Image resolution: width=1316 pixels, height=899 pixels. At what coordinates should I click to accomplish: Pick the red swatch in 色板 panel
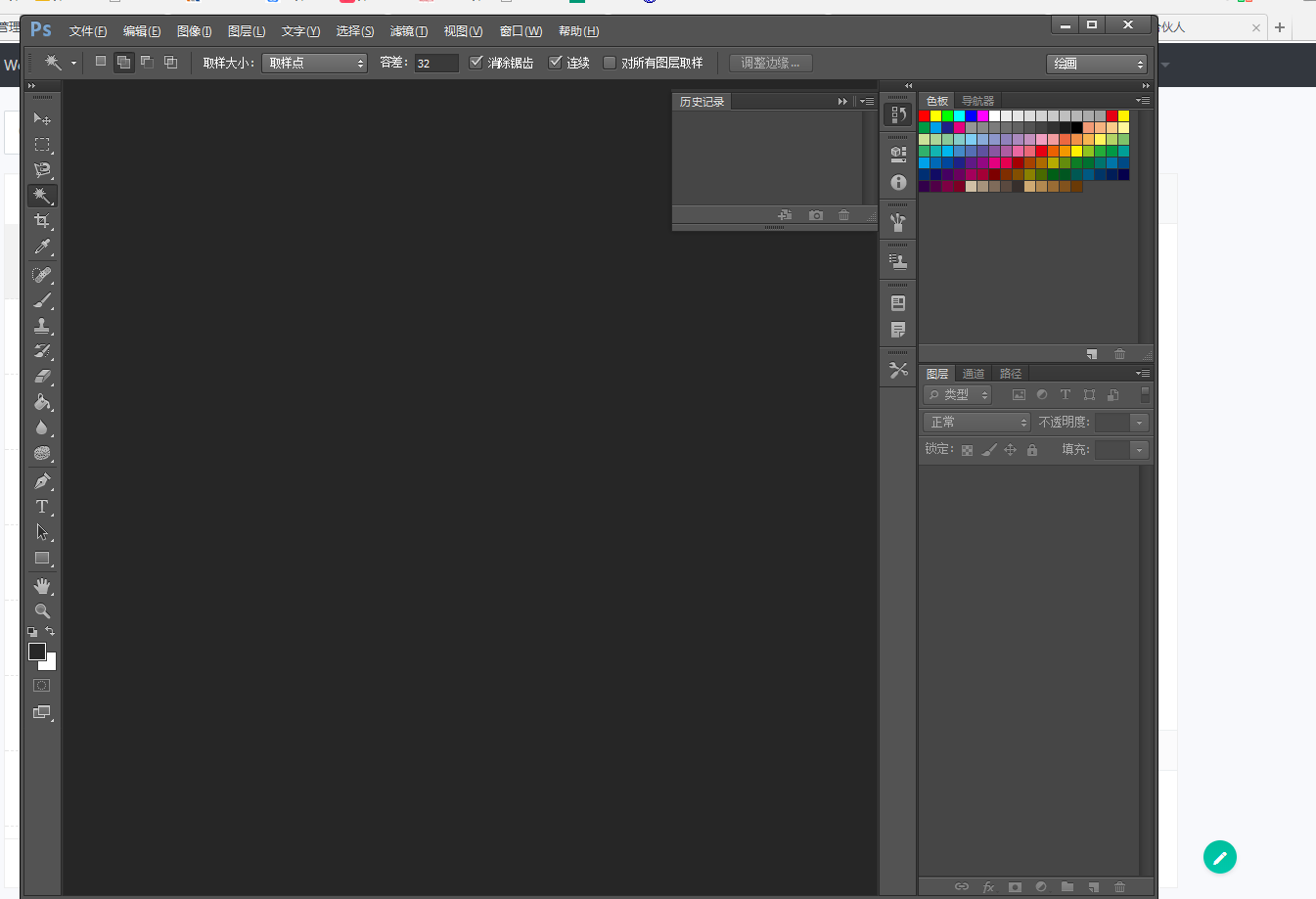click(925, 116)
